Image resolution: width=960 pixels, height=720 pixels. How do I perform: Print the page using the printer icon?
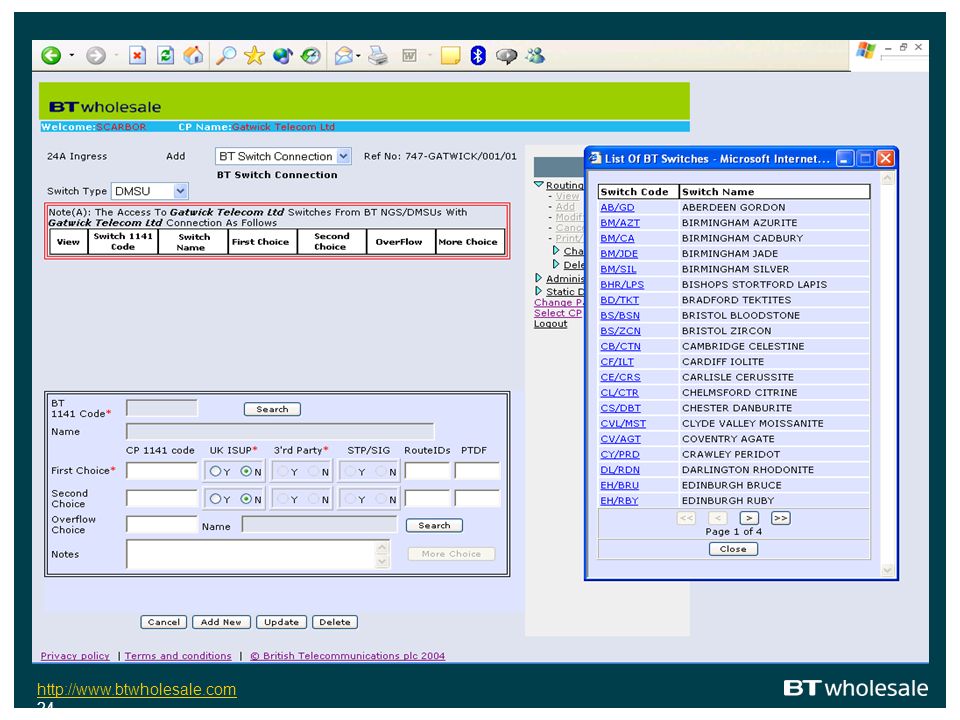click(378, 56)
